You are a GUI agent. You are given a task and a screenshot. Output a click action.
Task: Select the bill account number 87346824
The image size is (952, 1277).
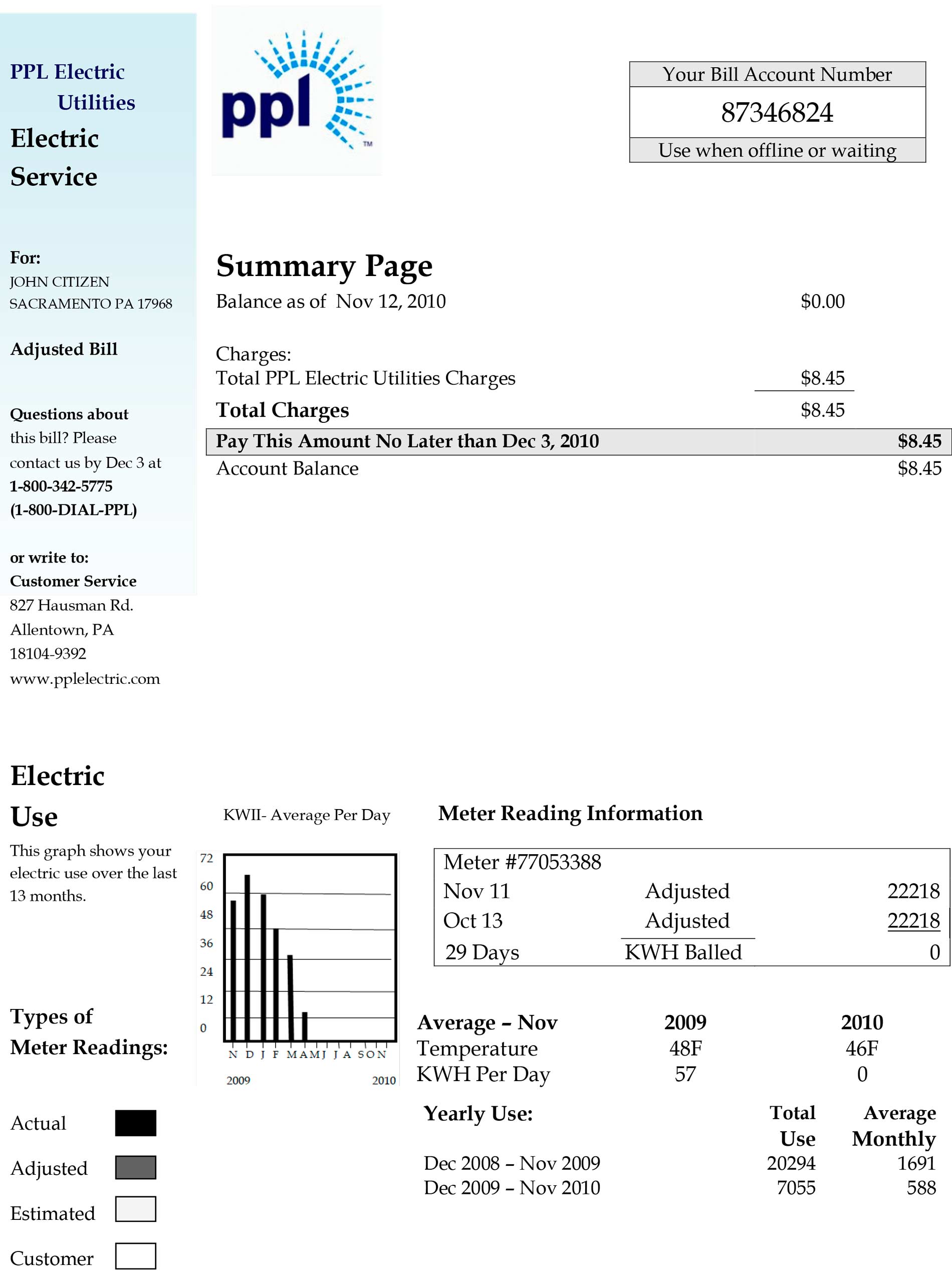777,112
